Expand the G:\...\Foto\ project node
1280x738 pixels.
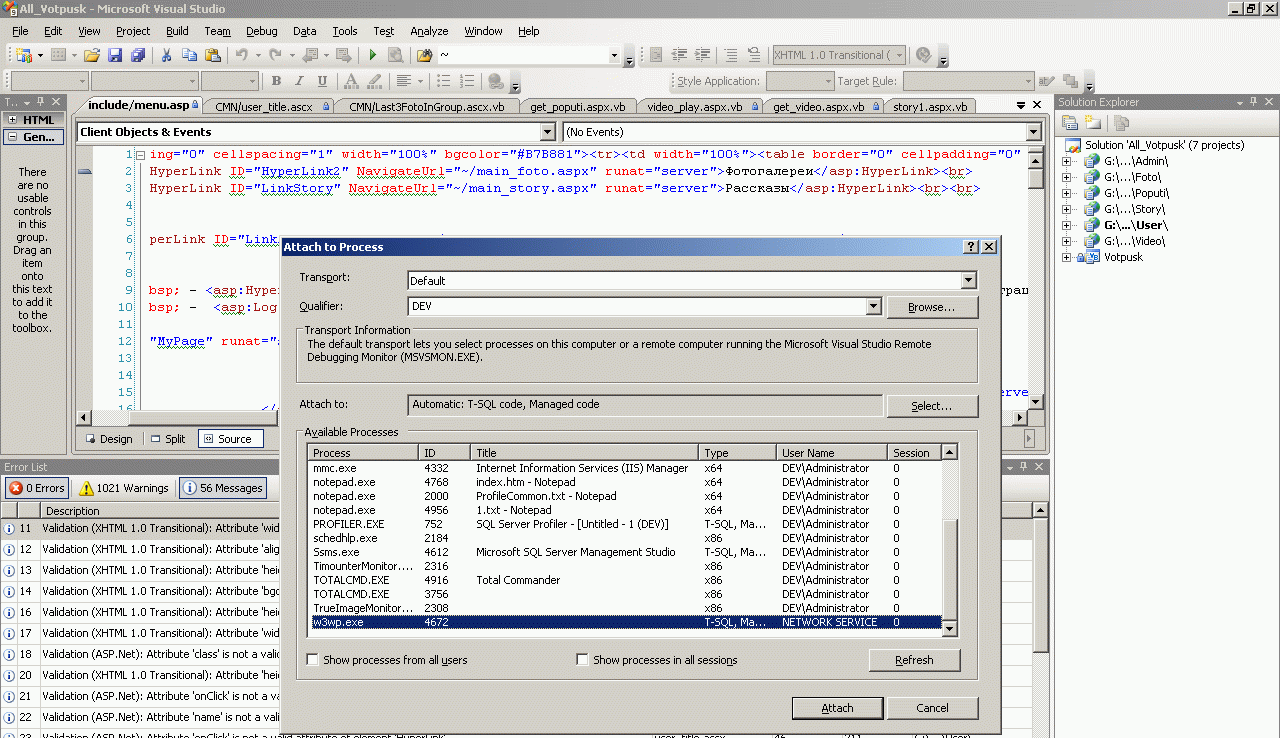point(1067,177)
